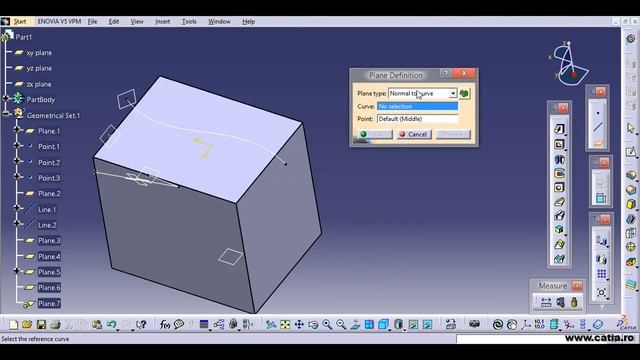Expand the Line.1 tree node
The image size is (640, 360).
point(17,208)
